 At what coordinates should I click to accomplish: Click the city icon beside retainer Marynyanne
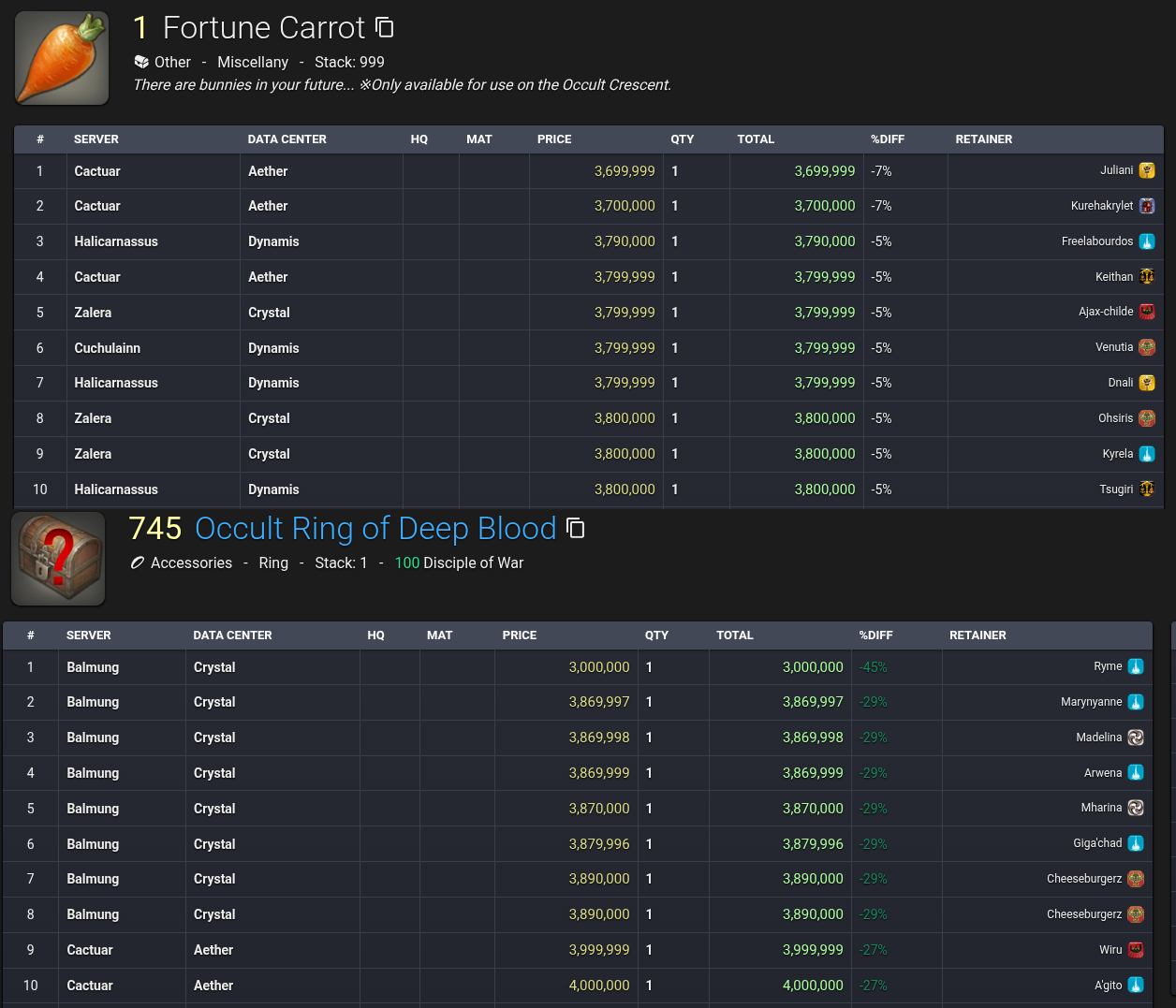point(1136,702)
